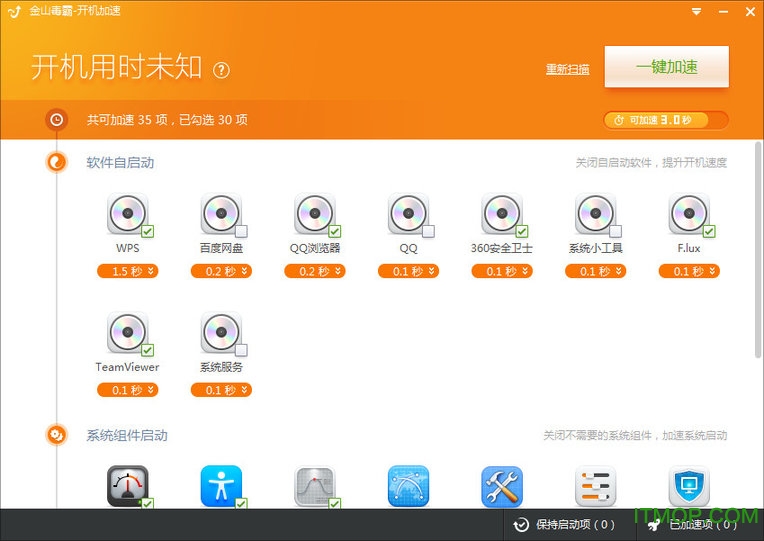Open 已加速项 ( 0 ) list

point(693,525)
